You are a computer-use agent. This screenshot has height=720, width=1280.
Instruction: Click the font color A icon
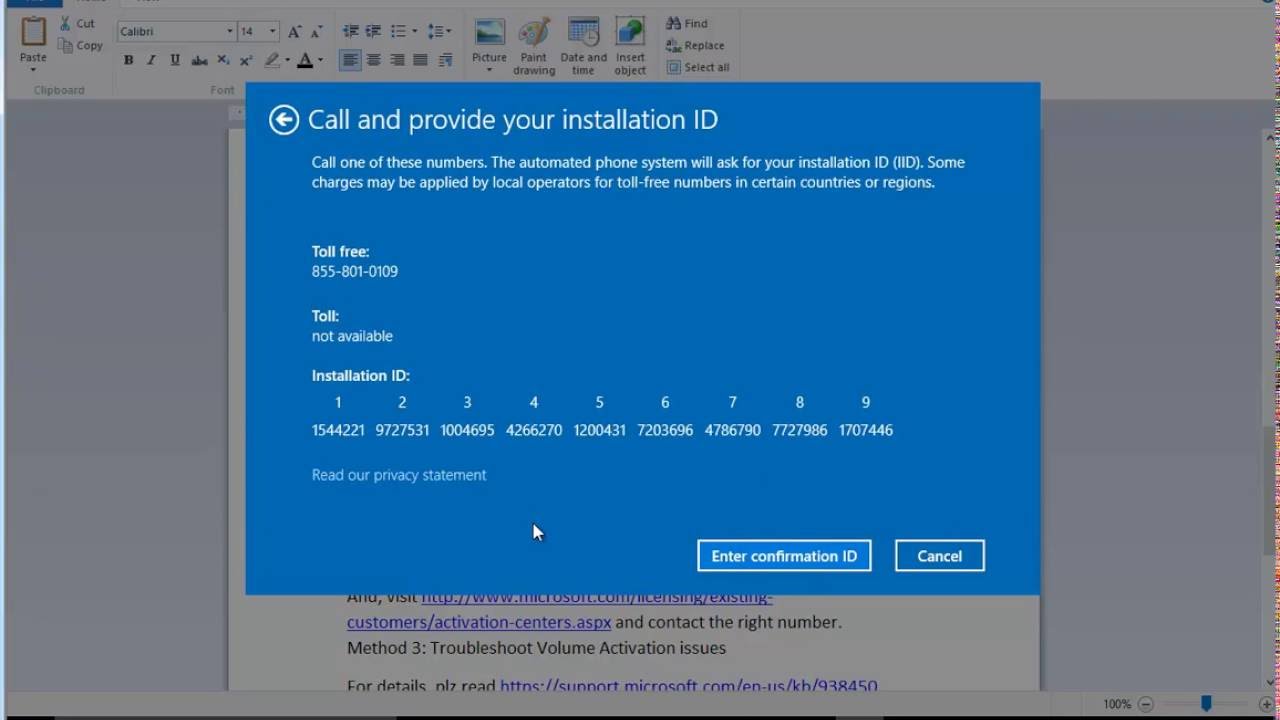click(305, 60)
